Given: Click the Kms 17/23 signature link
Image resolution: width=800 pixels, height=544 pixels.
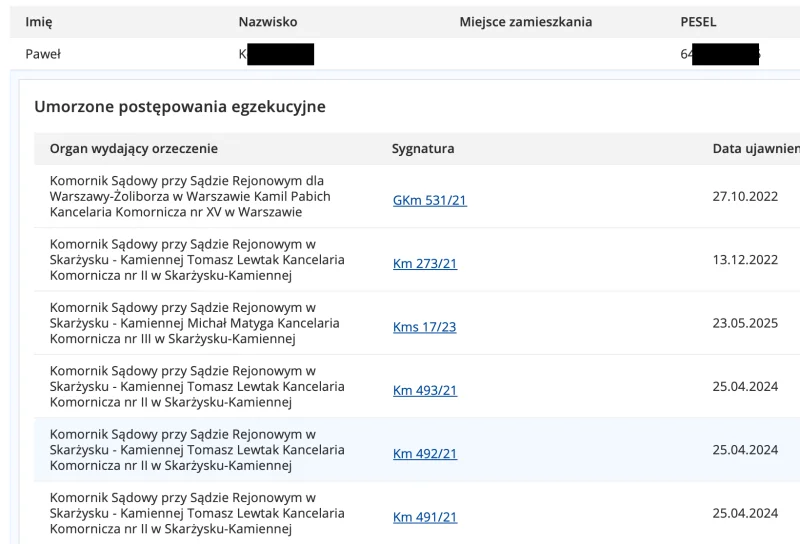Looking at the screenshot, I should pos(424,327).
